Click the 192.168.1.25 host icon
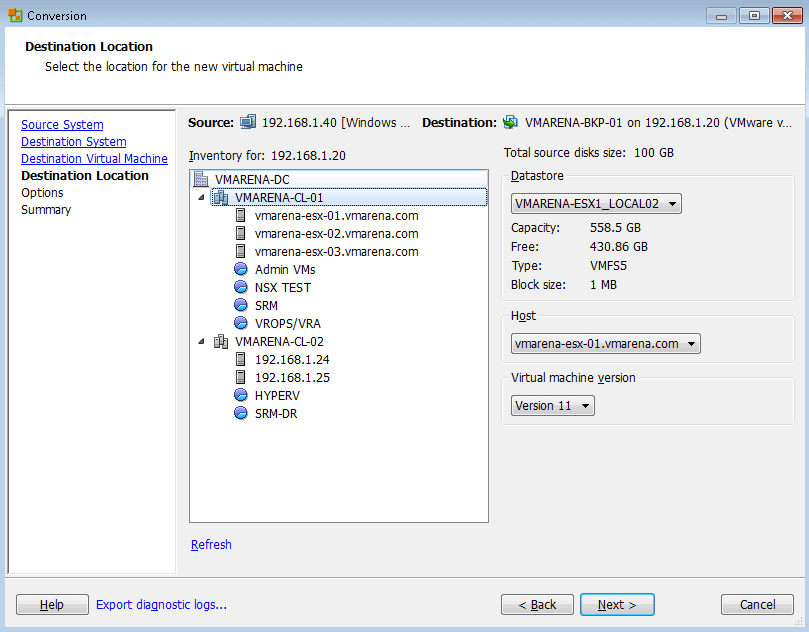 coord(240,377)
